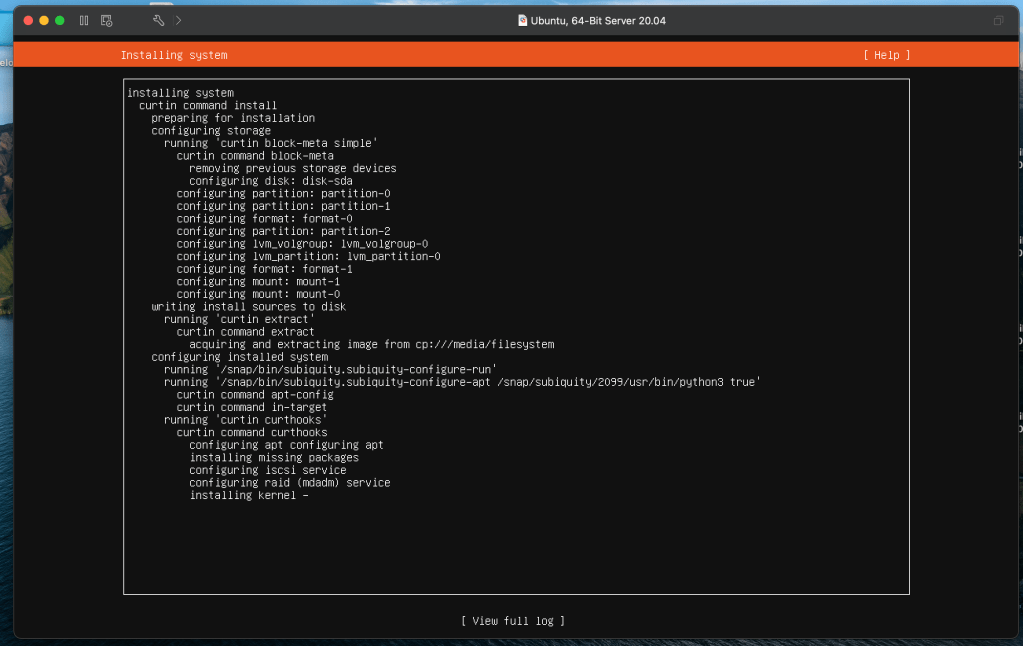Click the VM document icon in the window title
Viewport: 1023px width, 646px height.
(522, 20)
